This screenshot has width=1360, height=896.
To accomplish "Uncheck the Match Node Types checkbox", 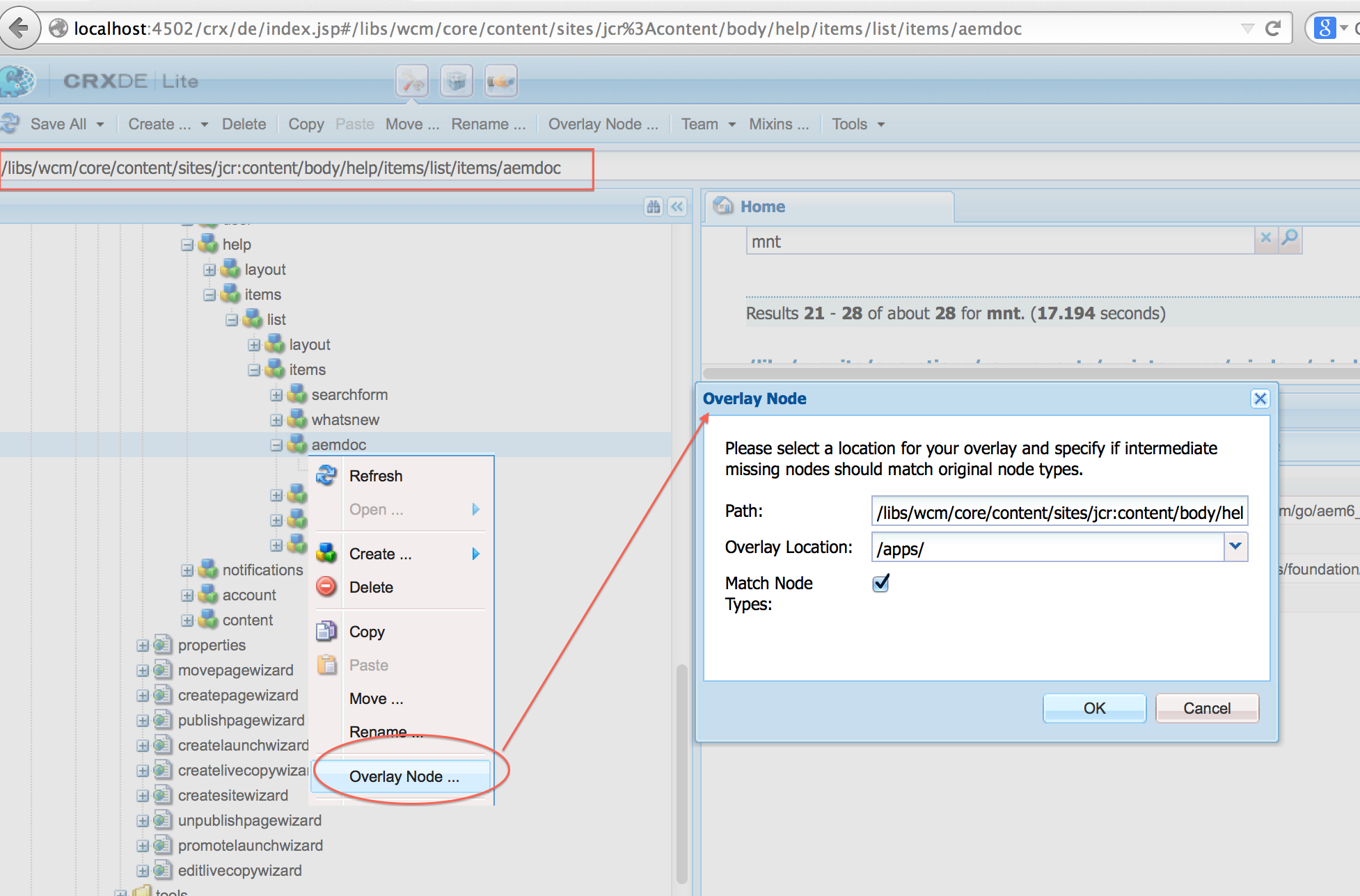I will [x=880, y=583].
